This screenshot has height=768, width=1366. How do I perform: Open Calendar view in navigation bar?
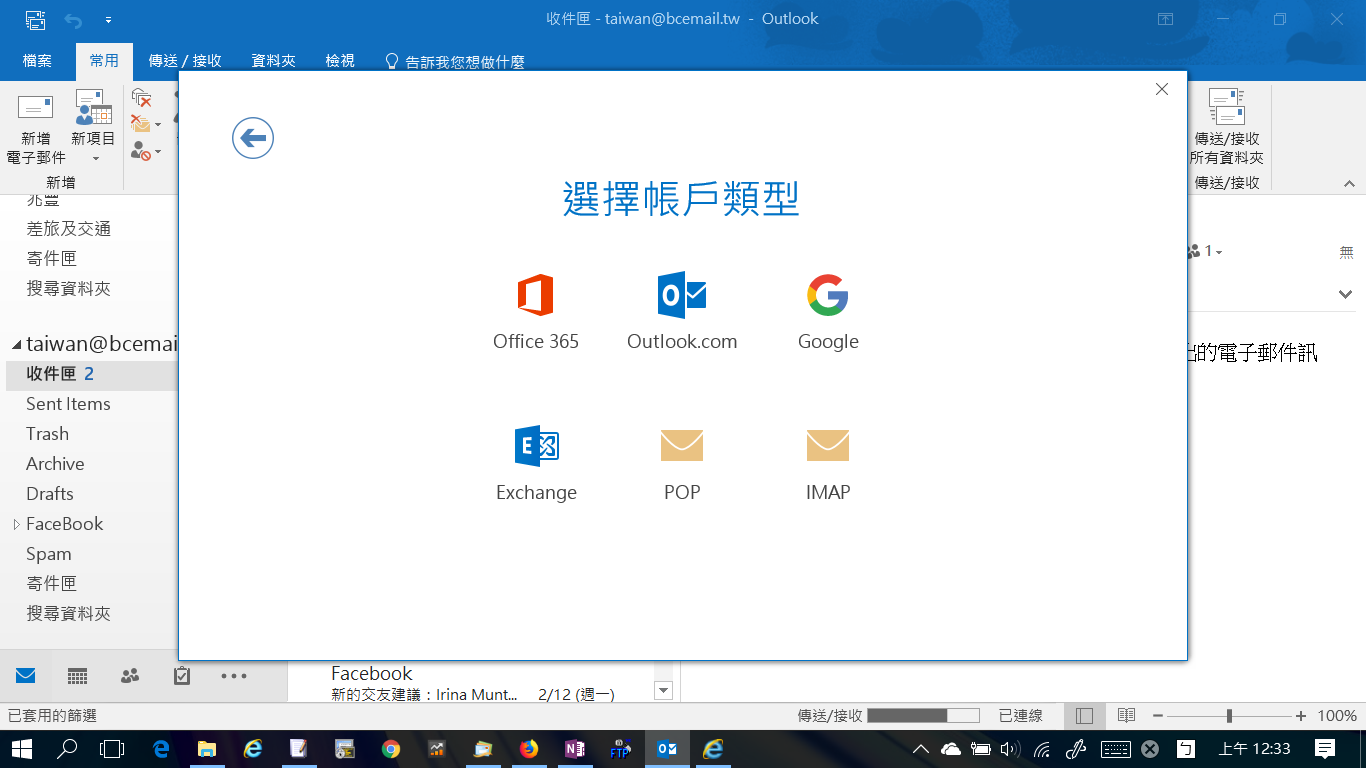click(78, 676)
